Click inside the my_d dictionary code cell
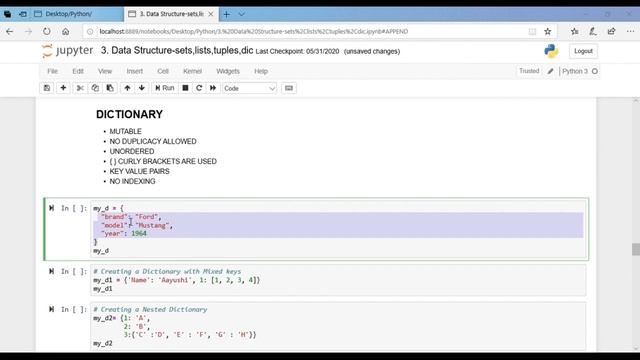Viewport: 640px width, 360px height. (338, 229)
